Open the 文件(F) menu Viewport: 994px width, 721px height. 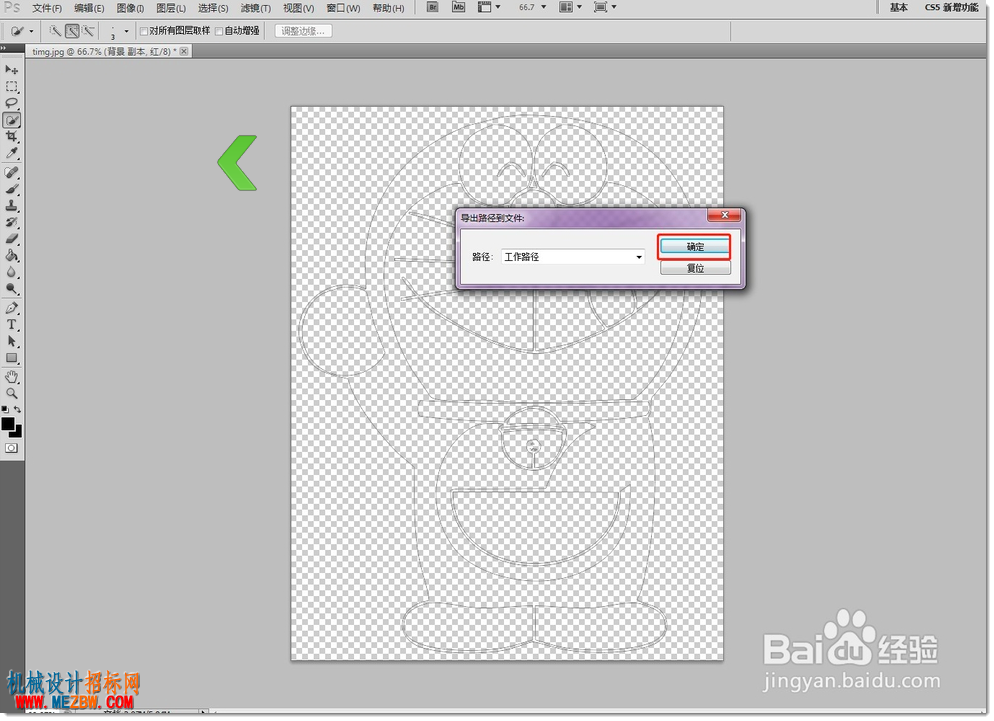pos(47,8)
